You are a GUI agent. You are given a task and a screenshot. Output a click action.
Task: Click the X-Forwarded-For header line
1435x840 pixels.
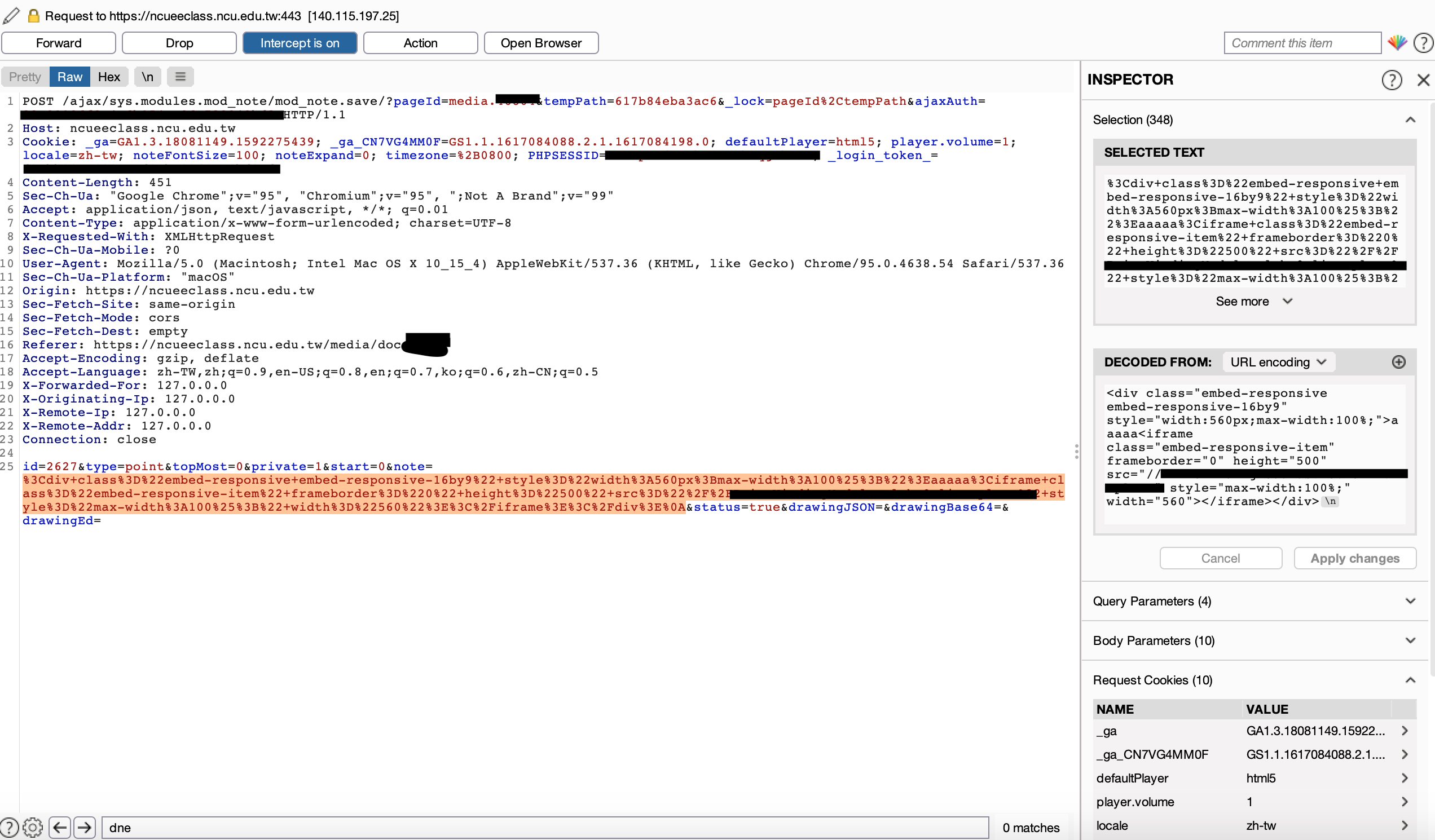click(x=124, y=385)
